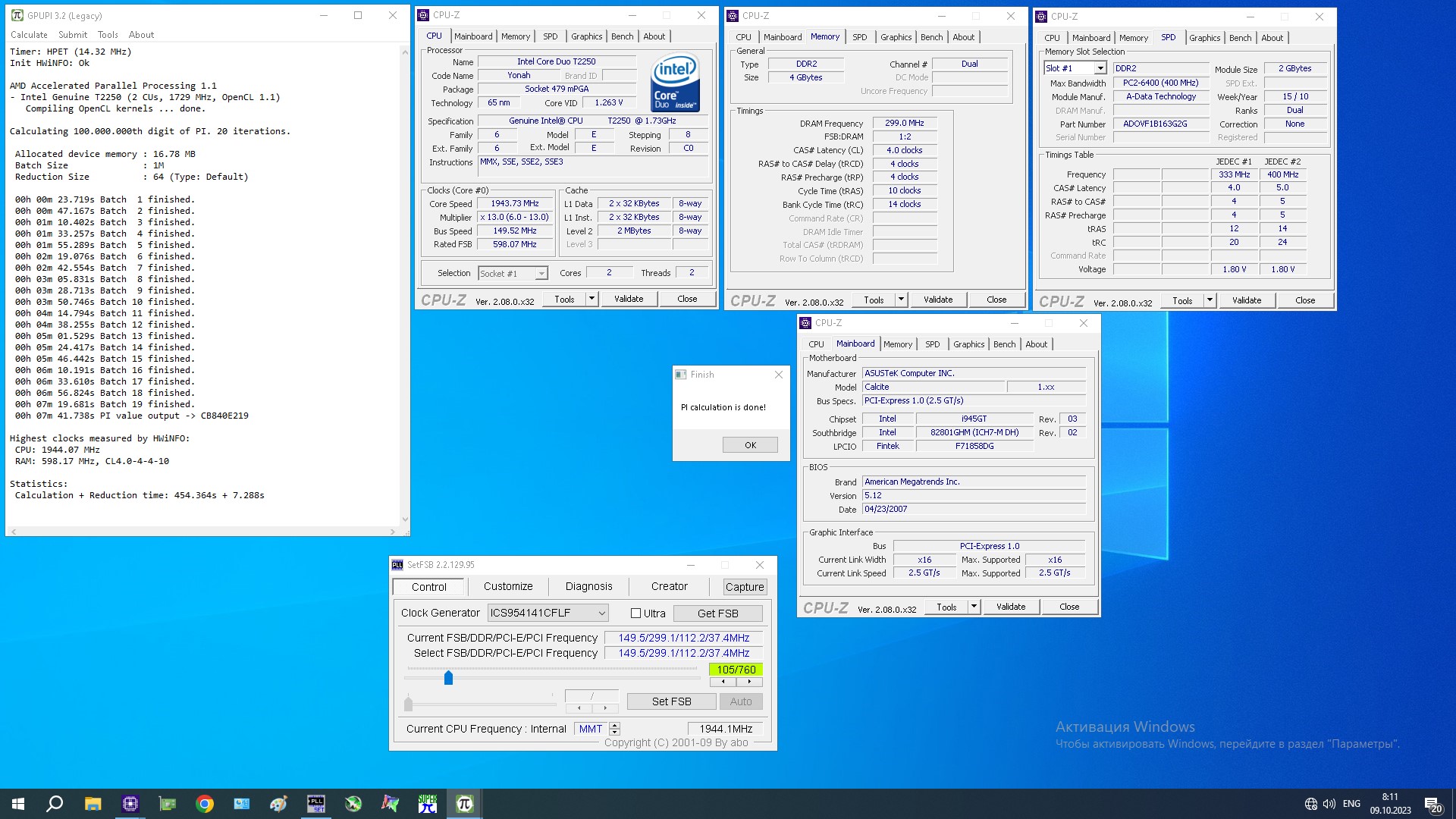
Task: Click GPUPI vertical scrollbar down arrow
Action: (x=404, y=519)
